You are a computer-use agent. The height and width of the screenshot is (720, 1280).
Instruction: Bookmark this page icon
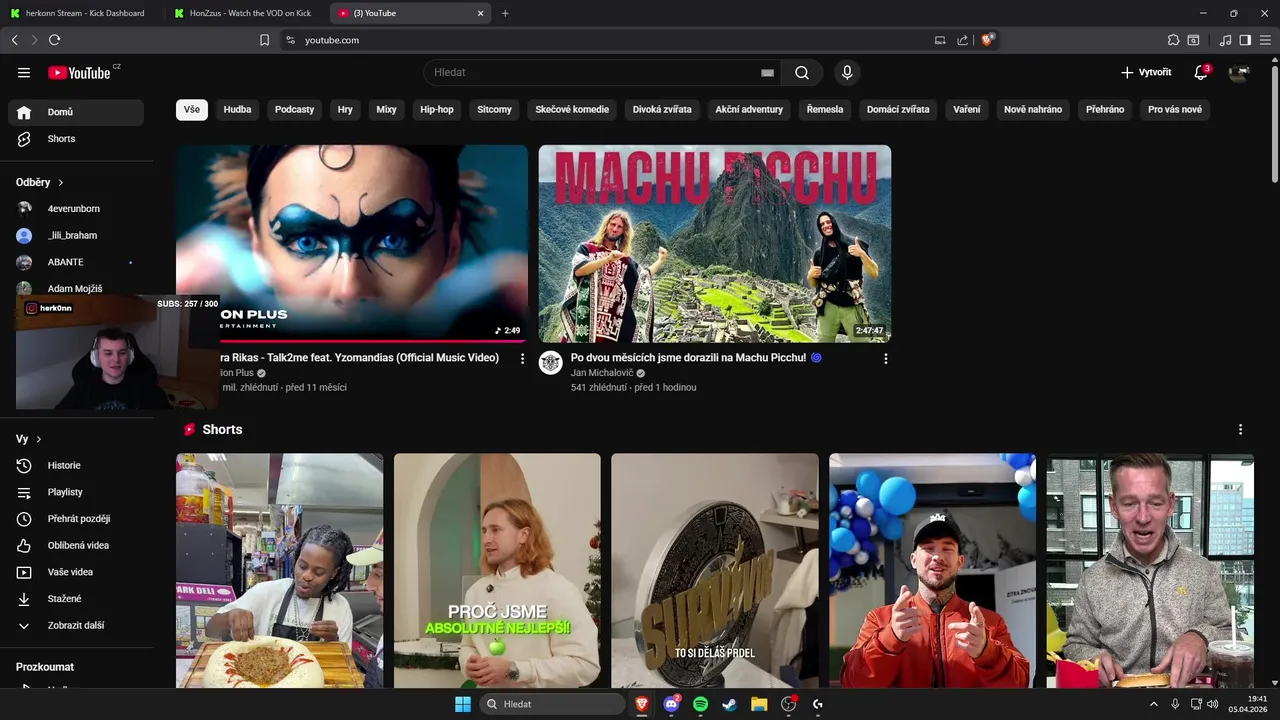(x=264, y=40)
